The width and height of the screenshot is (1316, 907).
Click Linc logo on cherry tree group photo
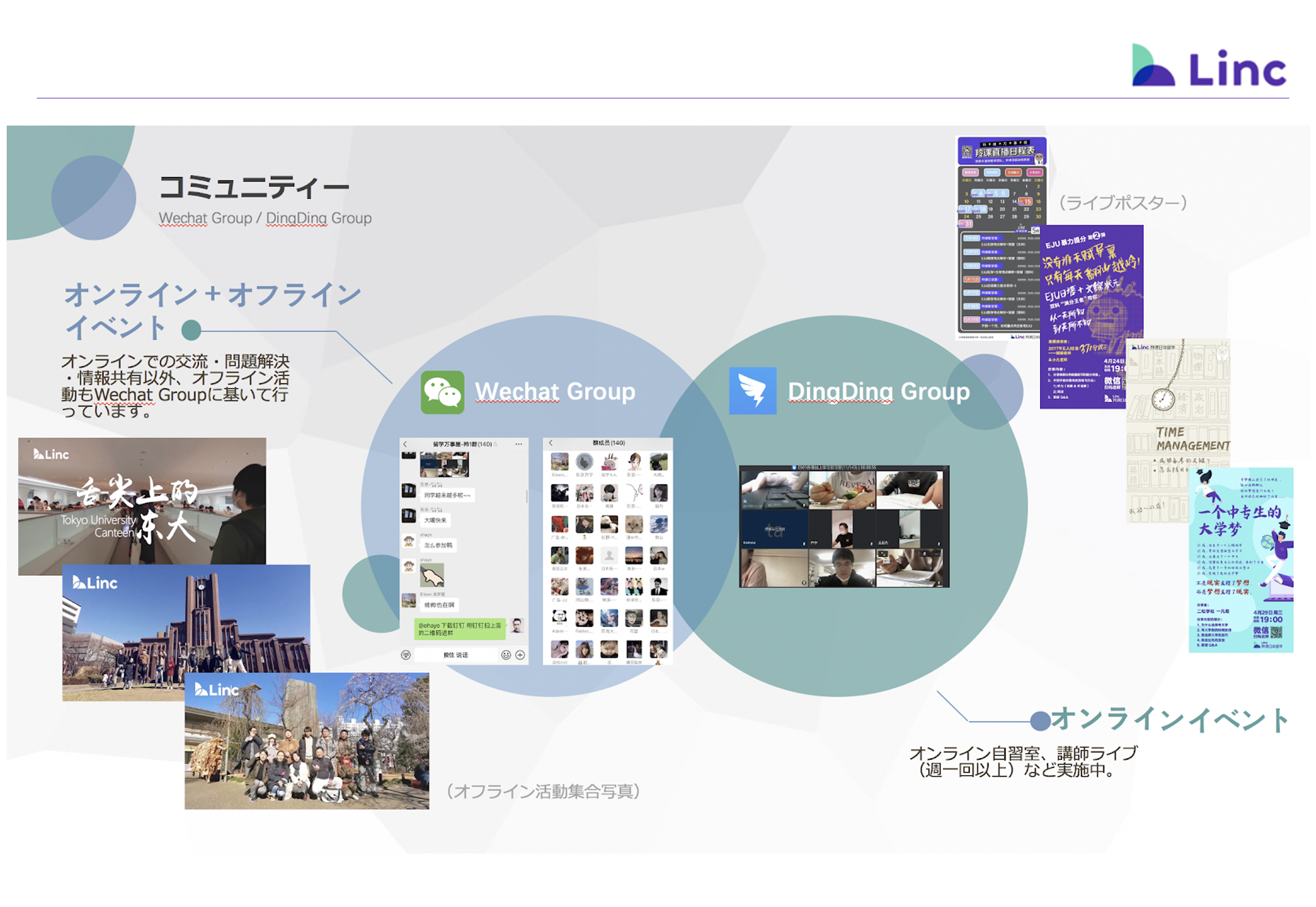pos(216,689)
